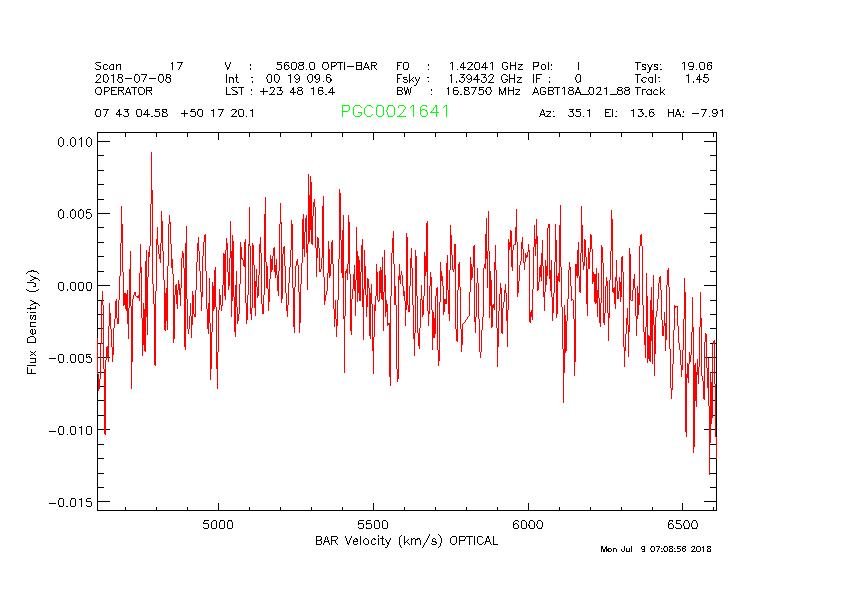Click the 6500 tick label on x-axis

click(682, 525)
